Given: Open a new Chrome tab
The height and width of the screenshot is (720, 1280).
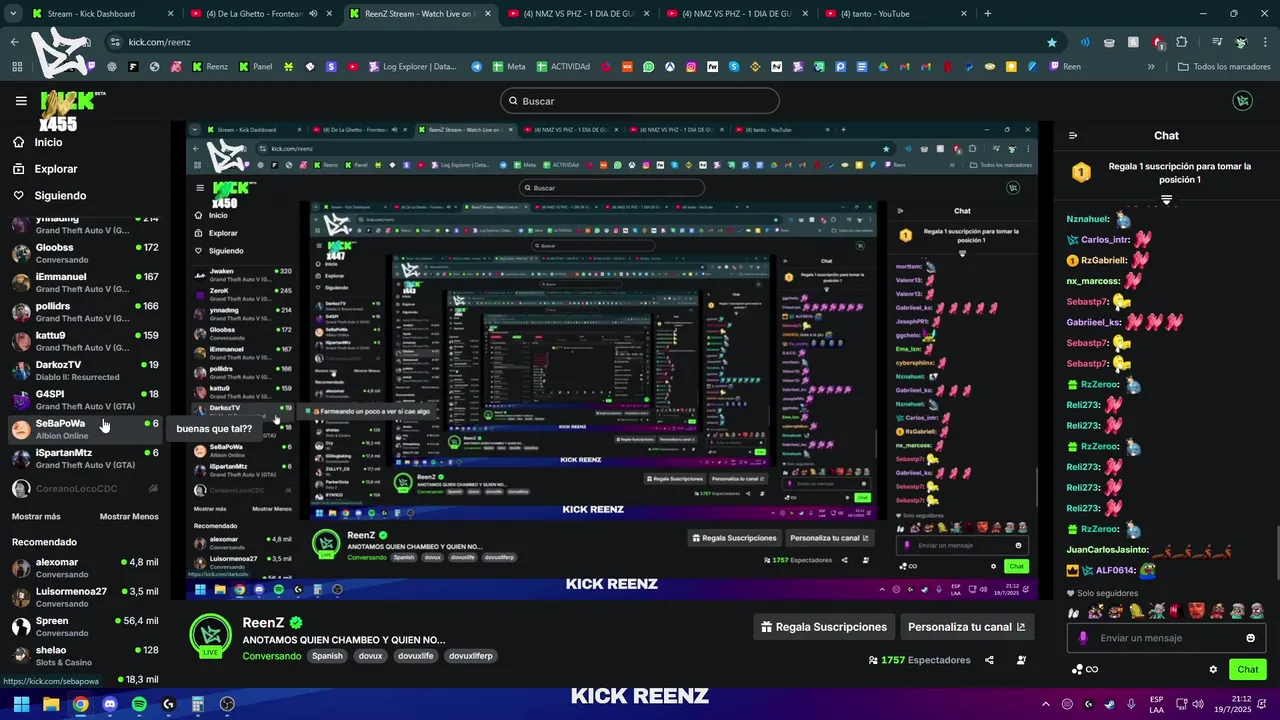Looking at the screenshot, I should point(988,14).
